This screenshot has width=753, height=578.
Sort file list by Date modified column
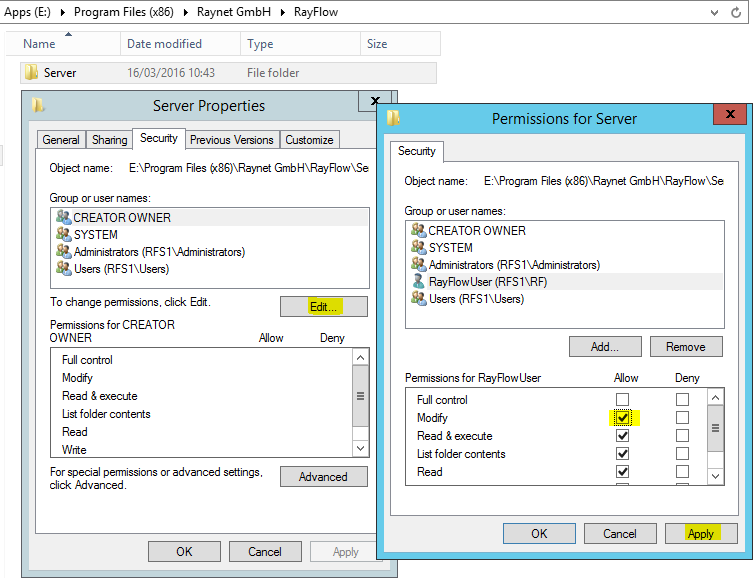pyautogui.click(x=180, y=44)
